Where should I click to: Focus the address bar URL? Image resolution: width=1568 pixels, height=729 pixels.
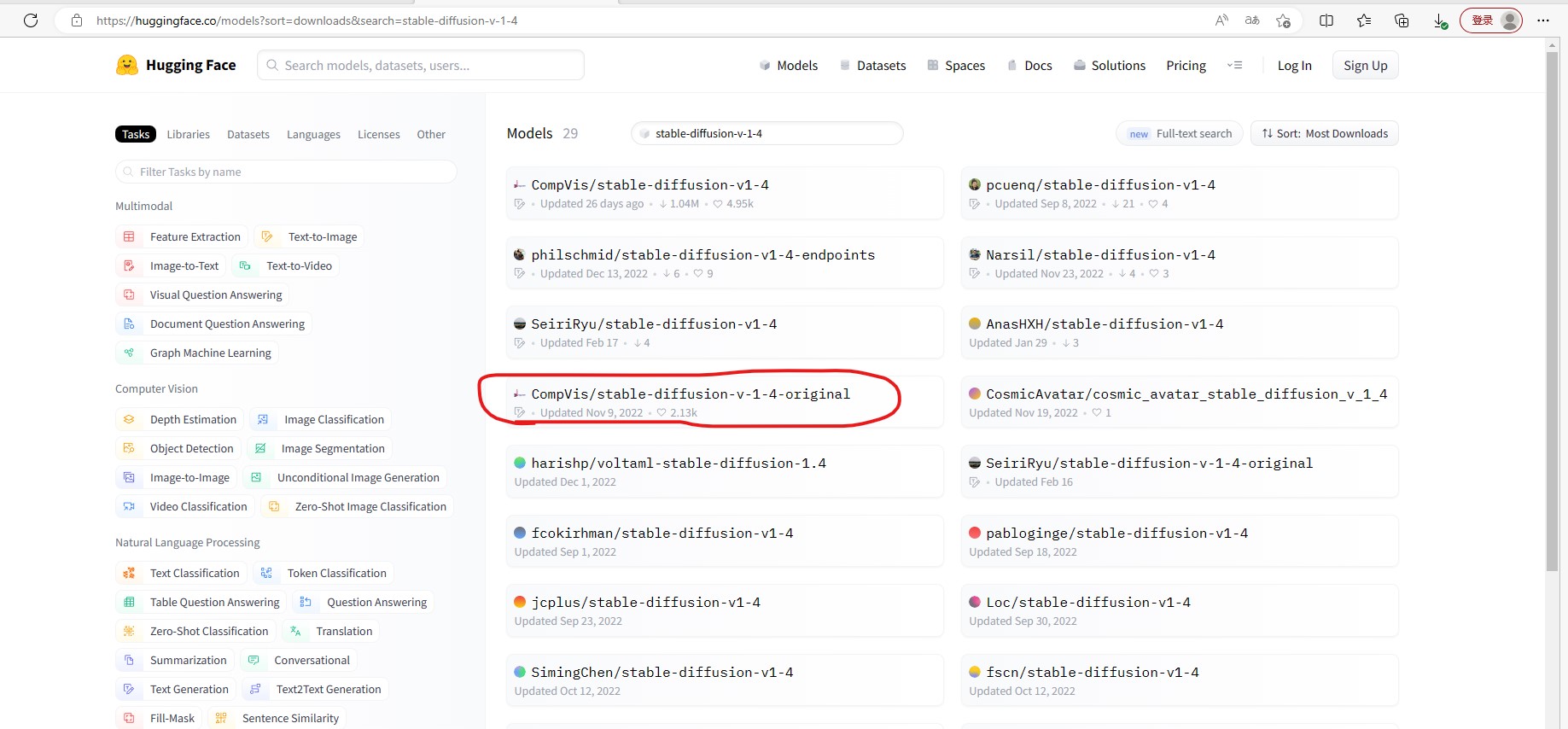point(307,20)
